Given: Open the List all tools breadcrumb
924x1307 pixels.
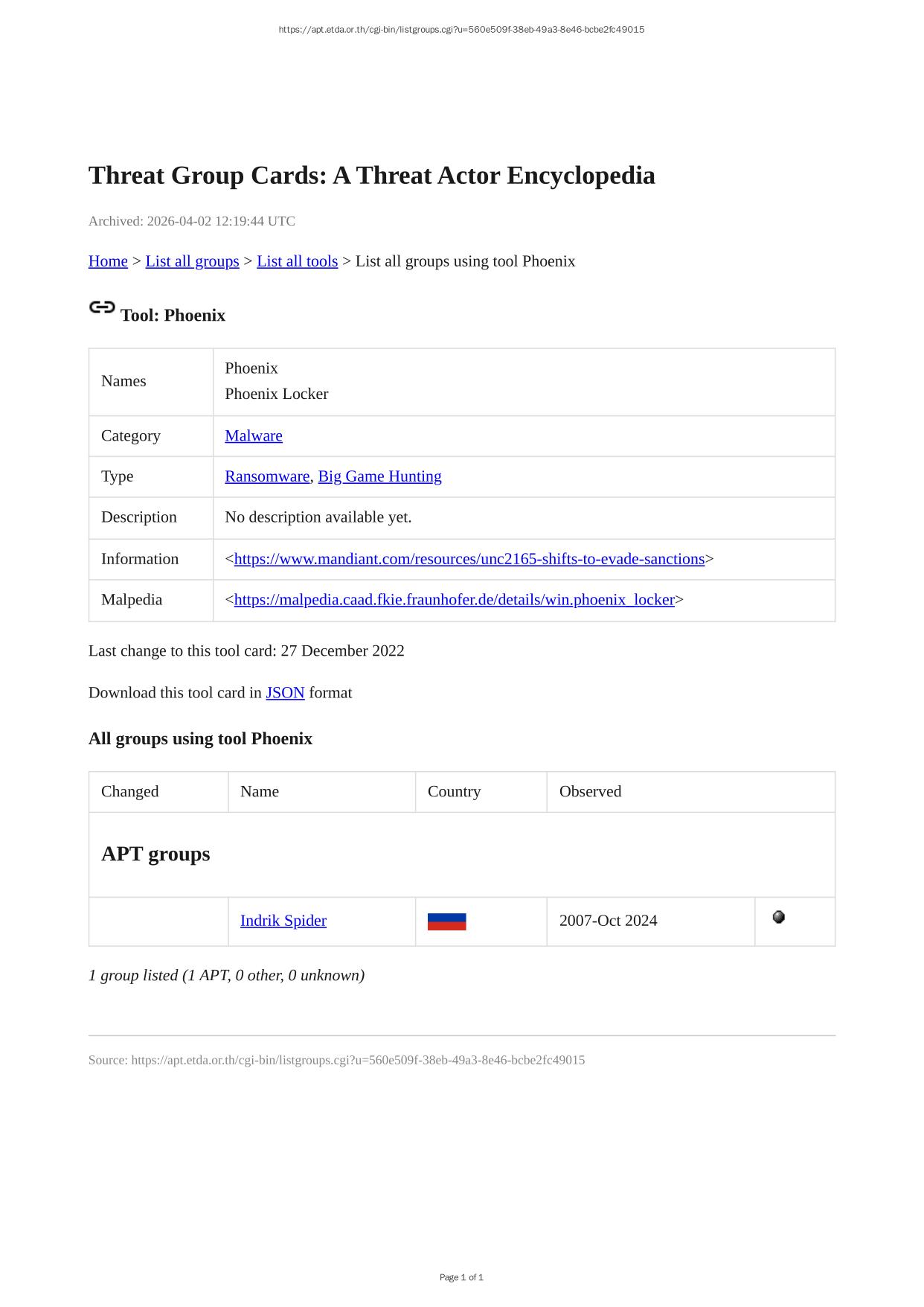Looking at the screenshot, I should [x=297, y=261].
